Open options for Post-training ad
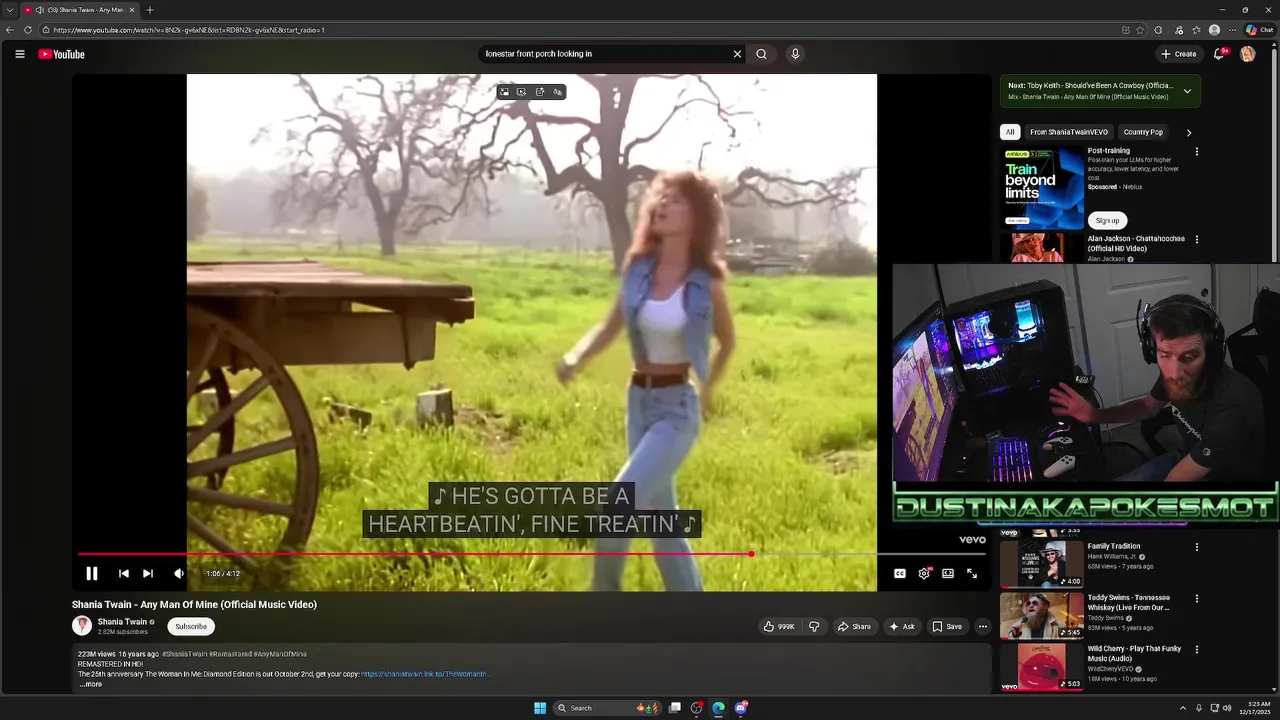Viewport: 1280px width, 720px height. coord(1197,152)
